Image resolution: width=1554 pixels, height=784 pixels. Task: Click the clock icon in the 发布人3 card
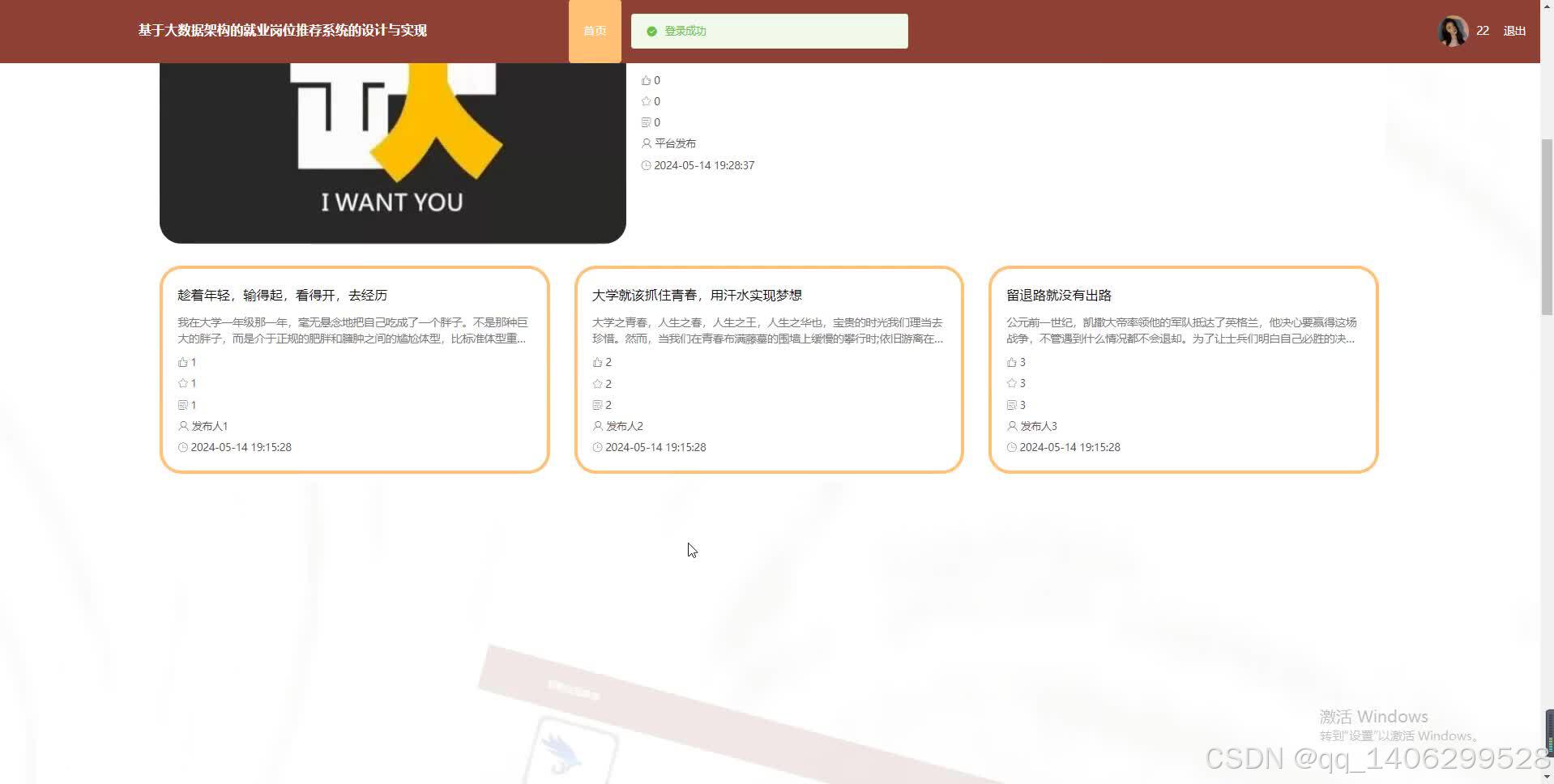pos(1011,447)
